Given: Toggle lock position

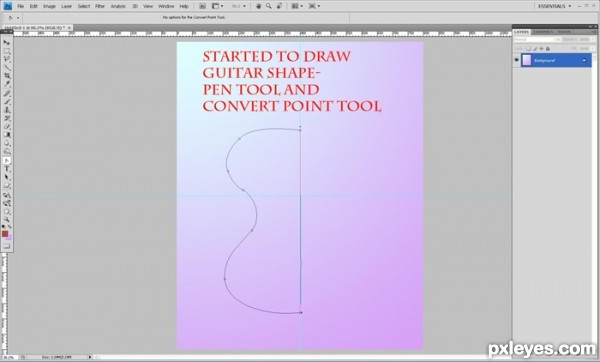Looking at the screenshot, I should (x=541, y=49).
